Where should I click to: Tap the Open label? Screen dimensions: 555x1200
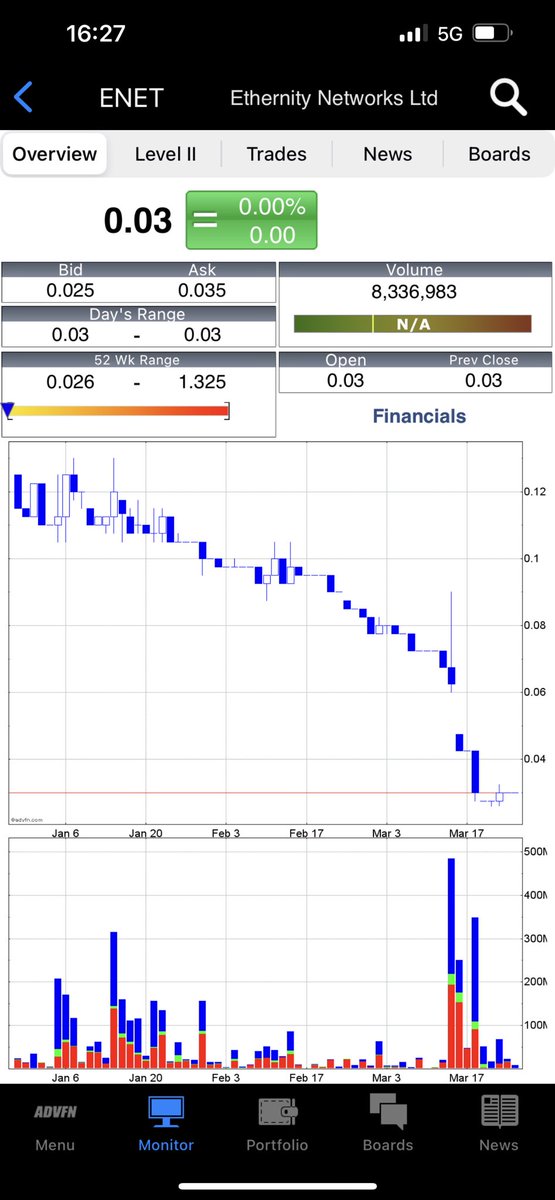tap(346, 360)
